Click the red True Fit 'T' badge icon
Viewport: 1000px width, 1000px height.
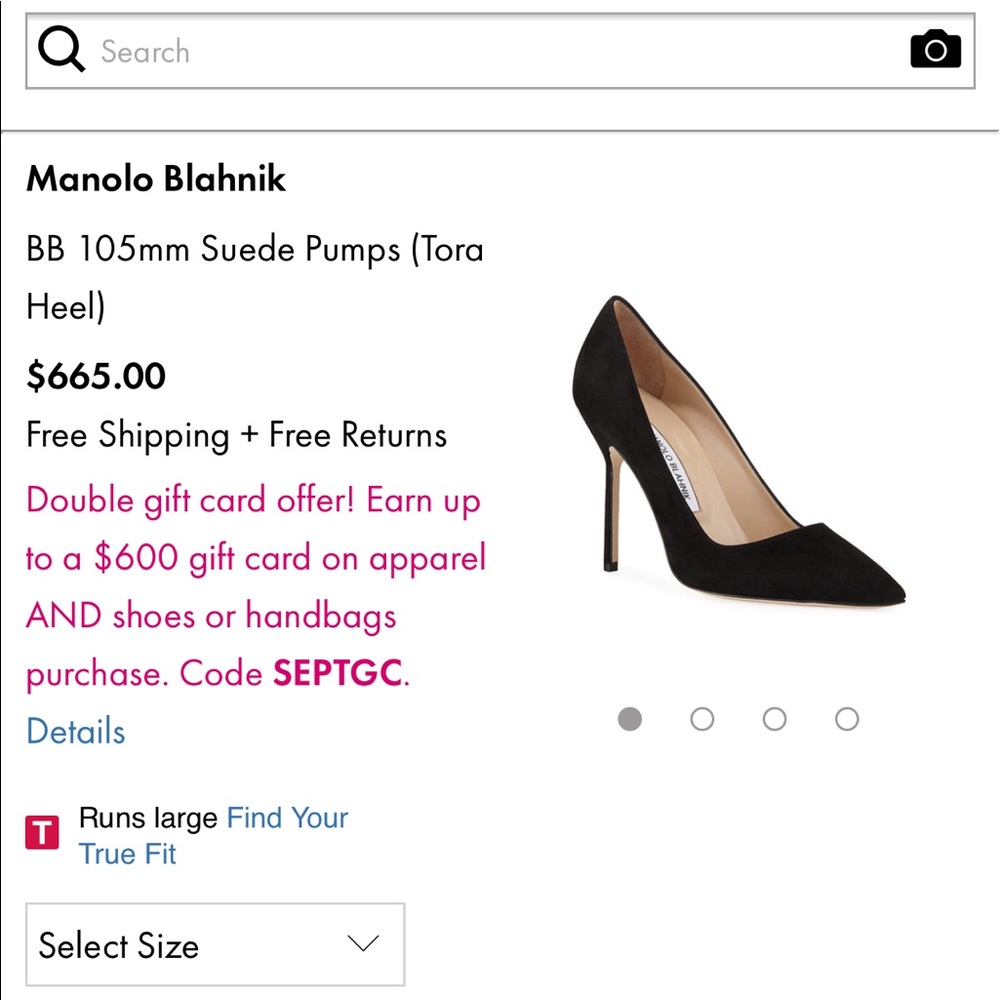pyautogui.click(x=44, y=832)
